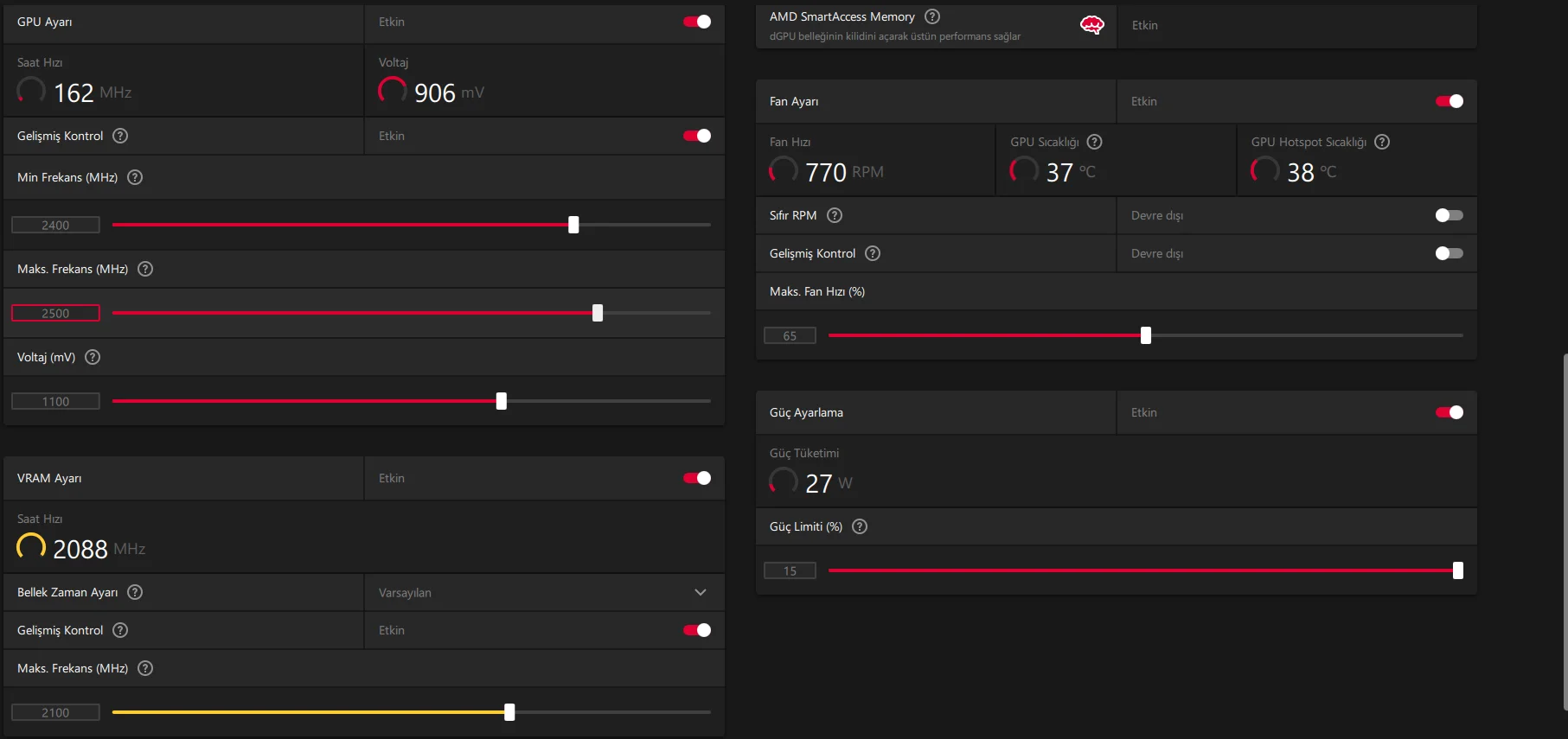Click the Maks. Fan Hızı (%) label

[817, 291]
